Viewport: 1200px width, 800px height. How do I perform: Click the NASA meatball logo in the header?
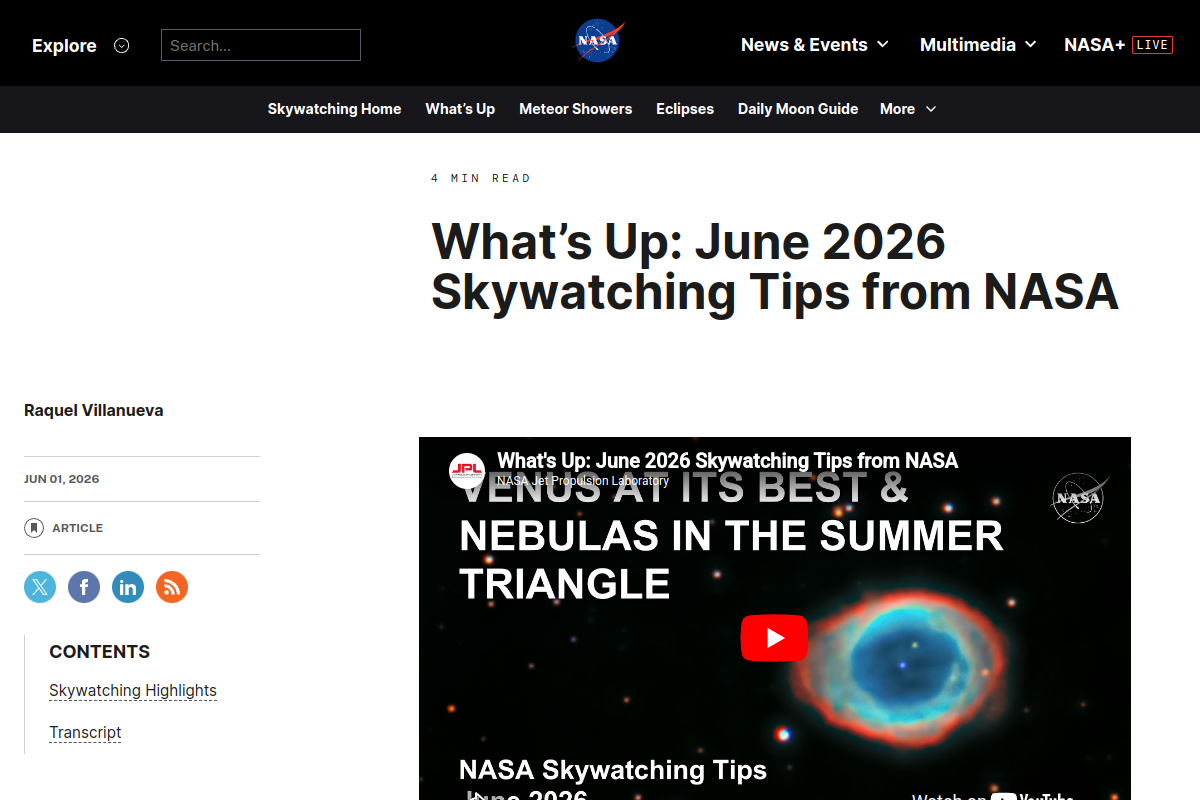[x=599, y=41]
